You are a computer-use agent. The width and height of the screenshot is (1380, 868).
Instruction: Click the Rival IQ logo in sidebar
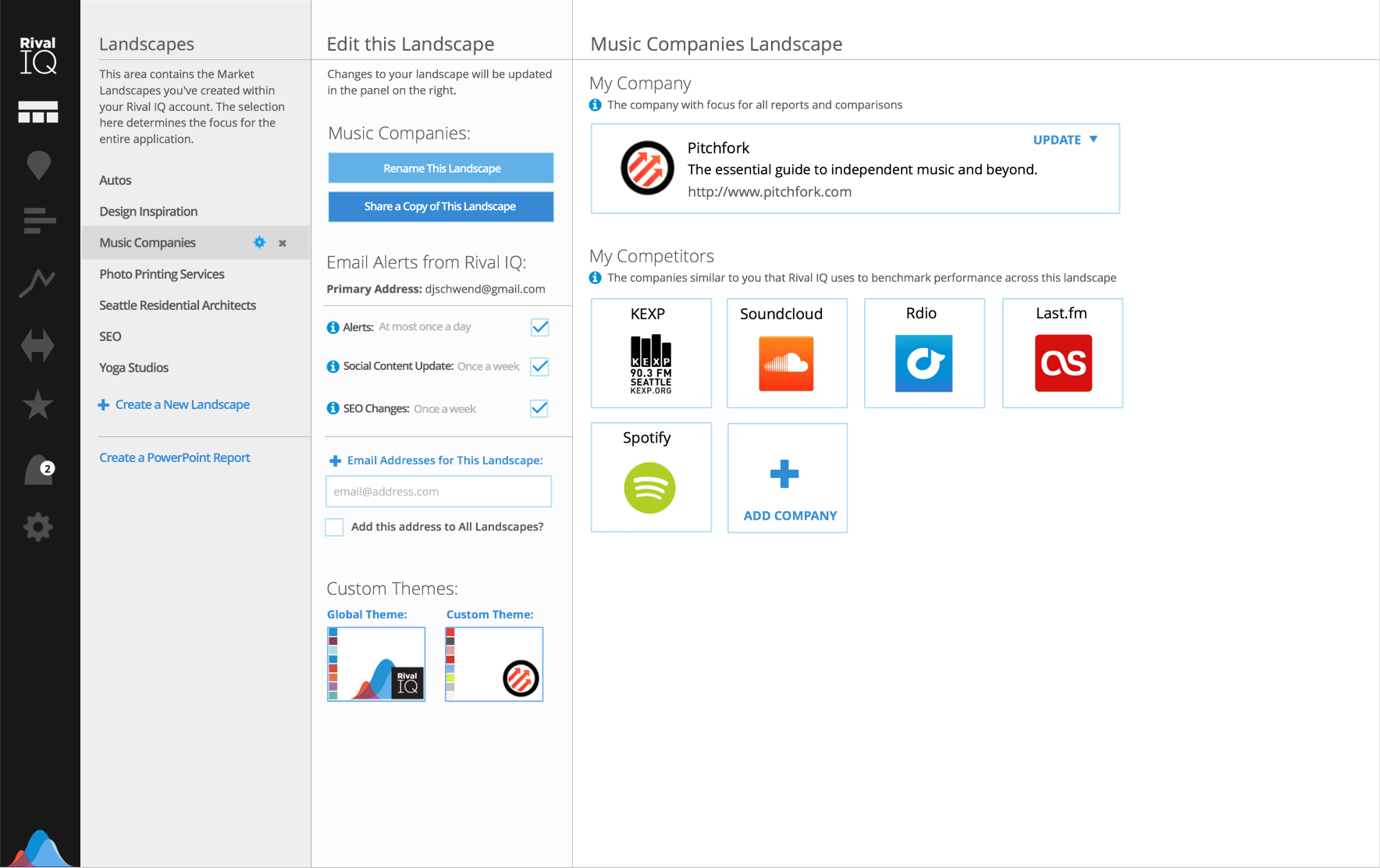[38, 55]
